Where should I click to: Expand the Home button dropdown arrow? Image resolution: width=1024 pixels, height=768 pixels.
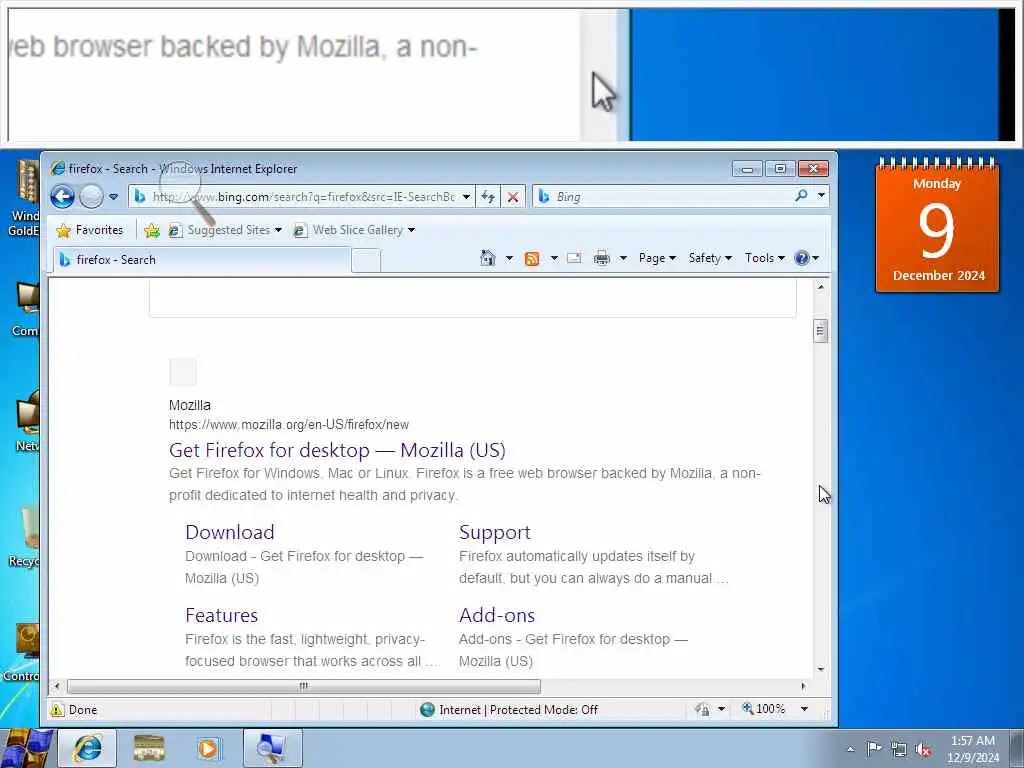click(509, 258)
